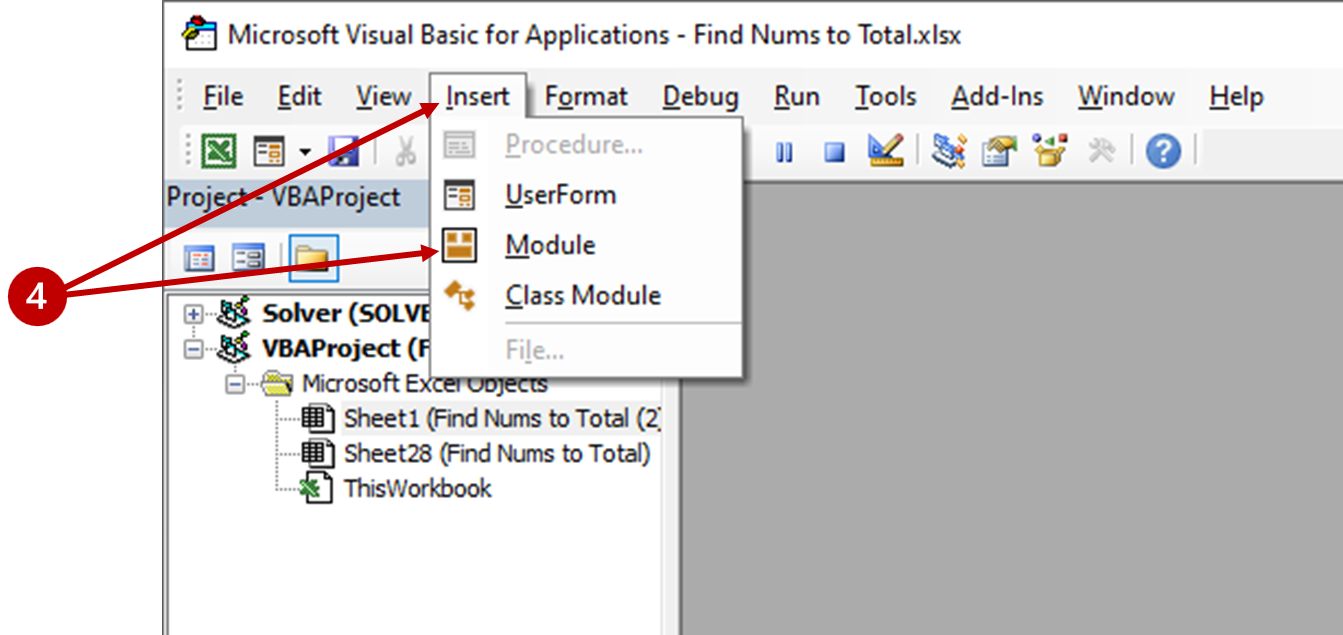This screenshot has width=1343, height=635.
Task: Open Project Explorer from the toolbar icon
Action: pos(948,151)
